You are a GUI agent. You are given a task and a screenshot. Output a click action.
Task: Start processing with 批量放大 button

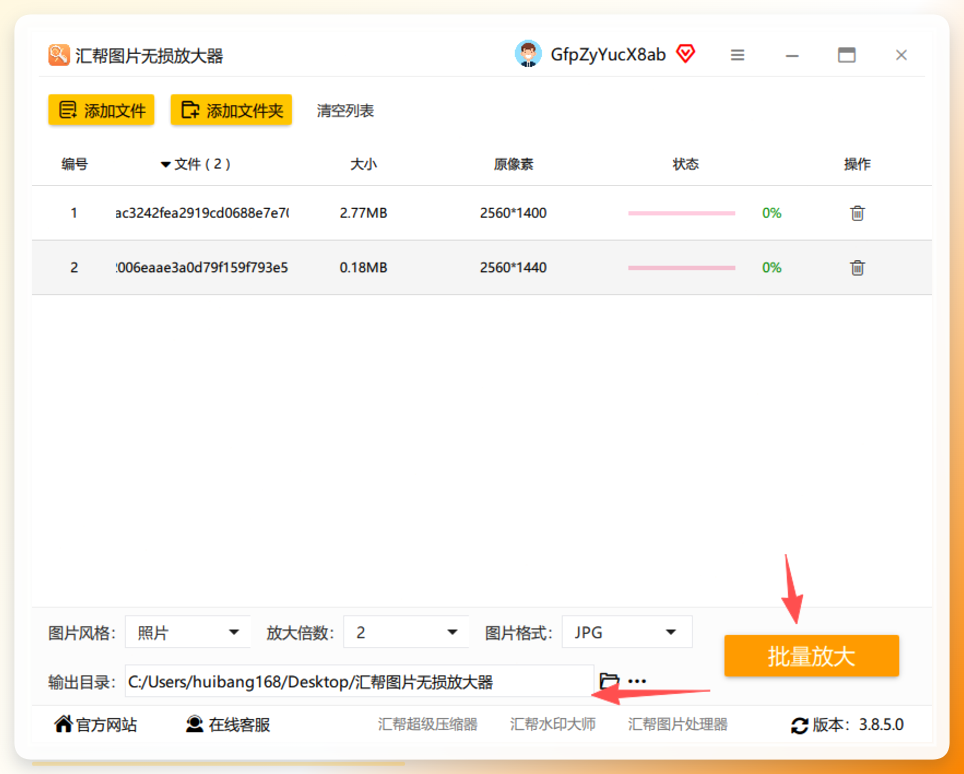[x=812, y=656]
